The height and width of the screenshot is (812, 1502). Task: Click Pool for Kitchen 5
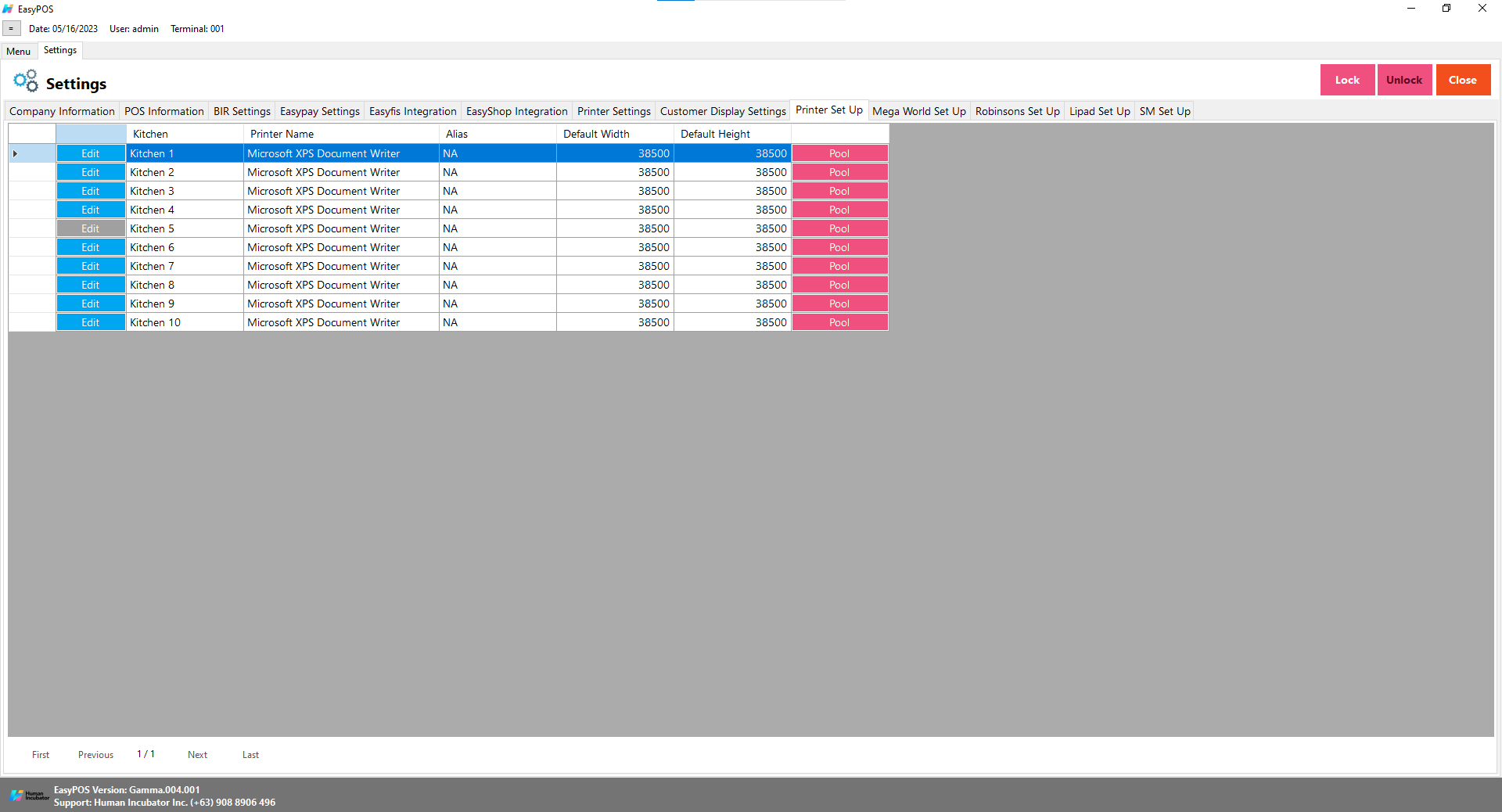(839, 228)
